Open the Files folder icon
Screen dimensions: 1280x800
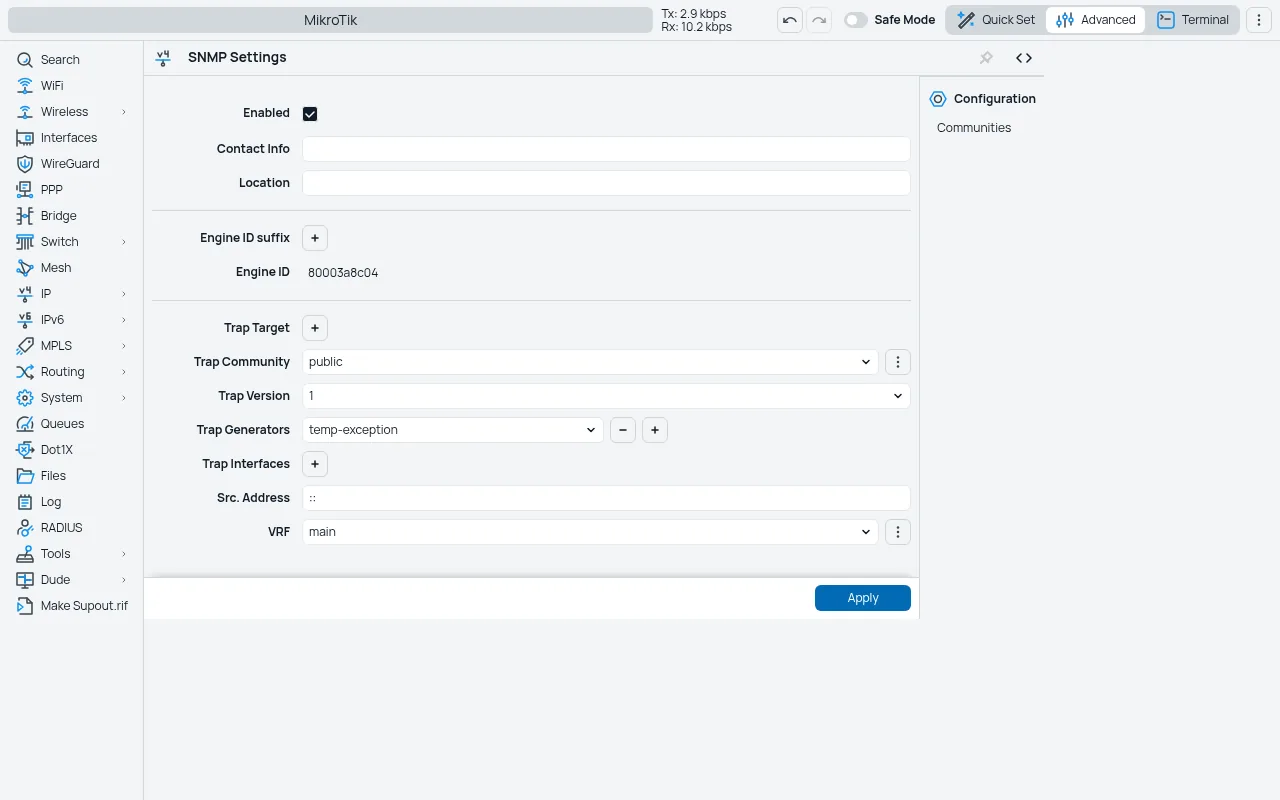point(25,476)
